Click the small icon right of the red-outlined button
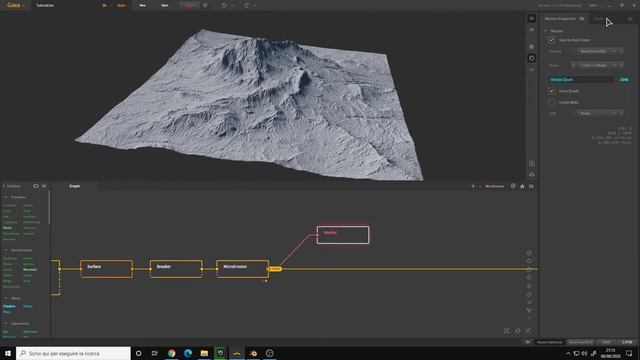The image size is (640, 360). click(205, 5)
